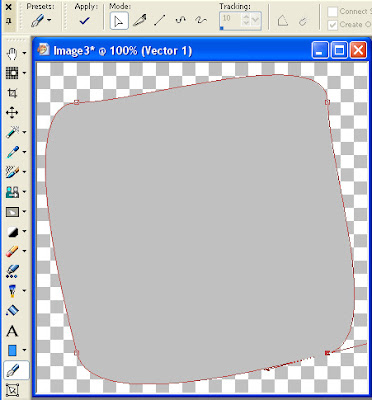Switch to Knife mode
Screen dimensions: 372x400
pos(140,21)
